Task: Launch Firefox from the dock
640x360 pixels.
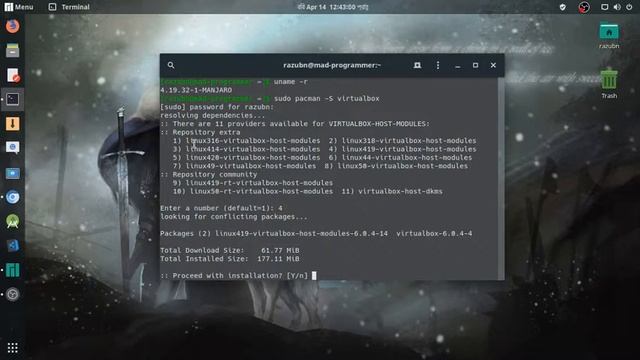Action: [13, 27]
